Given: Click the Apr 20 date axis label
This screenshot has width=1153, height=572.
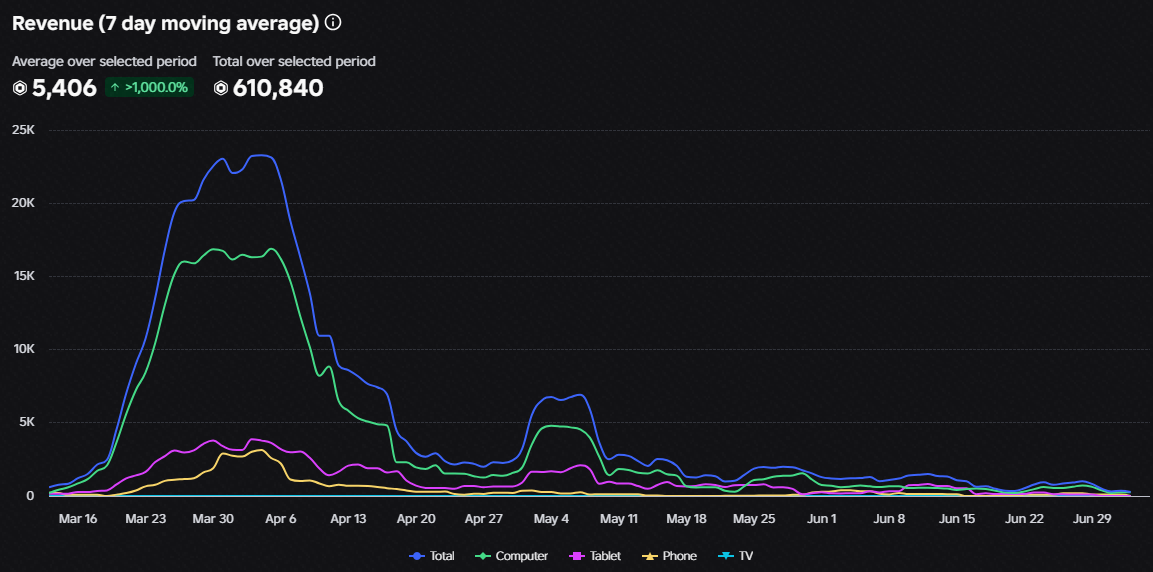Looking at the screenshot, I should coord(416,518).
